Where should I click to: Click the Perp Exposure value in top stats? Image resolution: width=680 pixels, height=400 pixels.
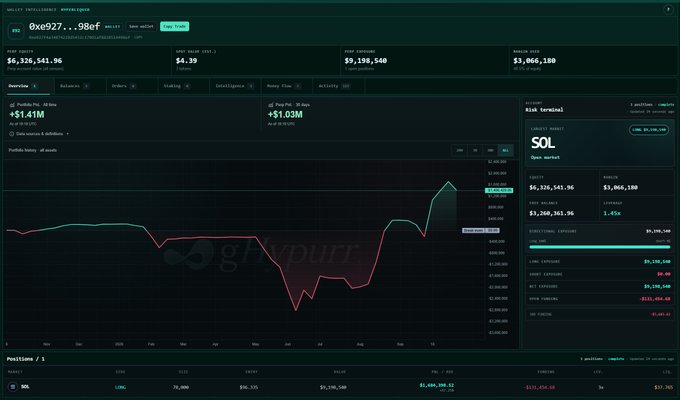(x=366, y=61)
